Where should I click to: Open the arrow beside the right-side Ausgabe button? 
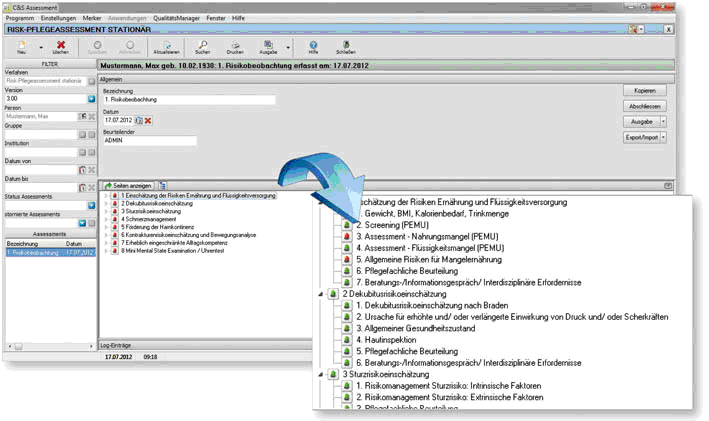(x=663, y=122)
